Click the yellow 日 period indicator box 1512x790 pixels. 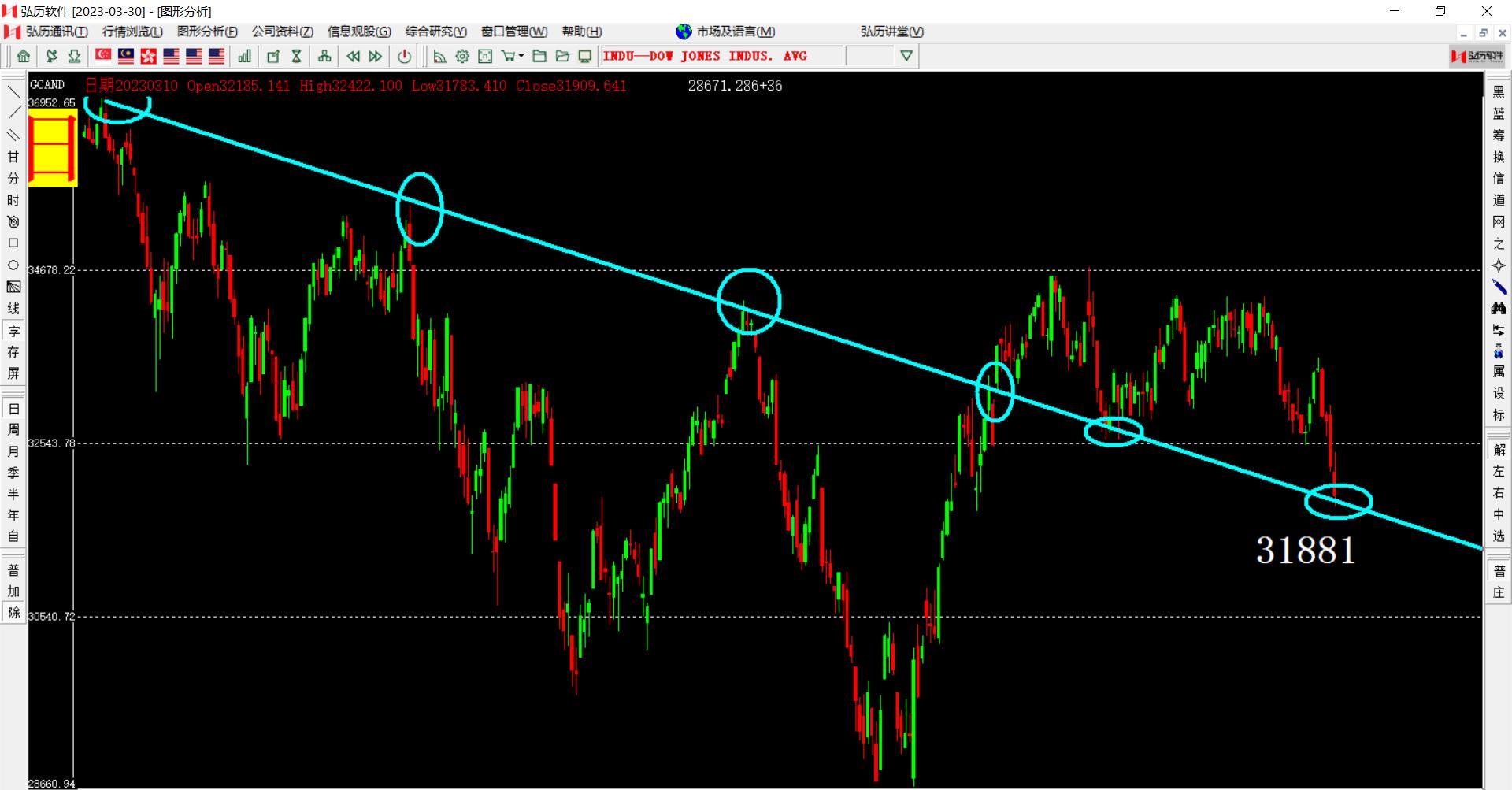[53, 149]
